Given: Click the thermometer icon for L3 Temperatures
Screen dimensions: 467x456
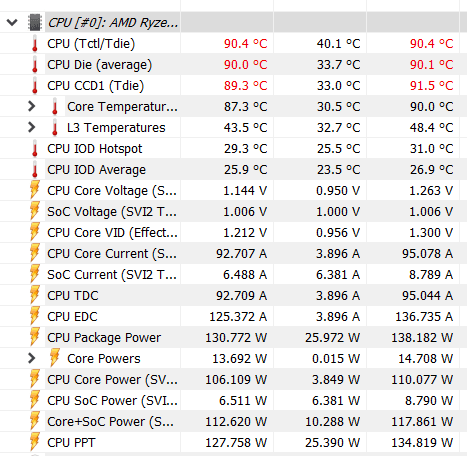Looking at the screenshot, I should (55, 128).
